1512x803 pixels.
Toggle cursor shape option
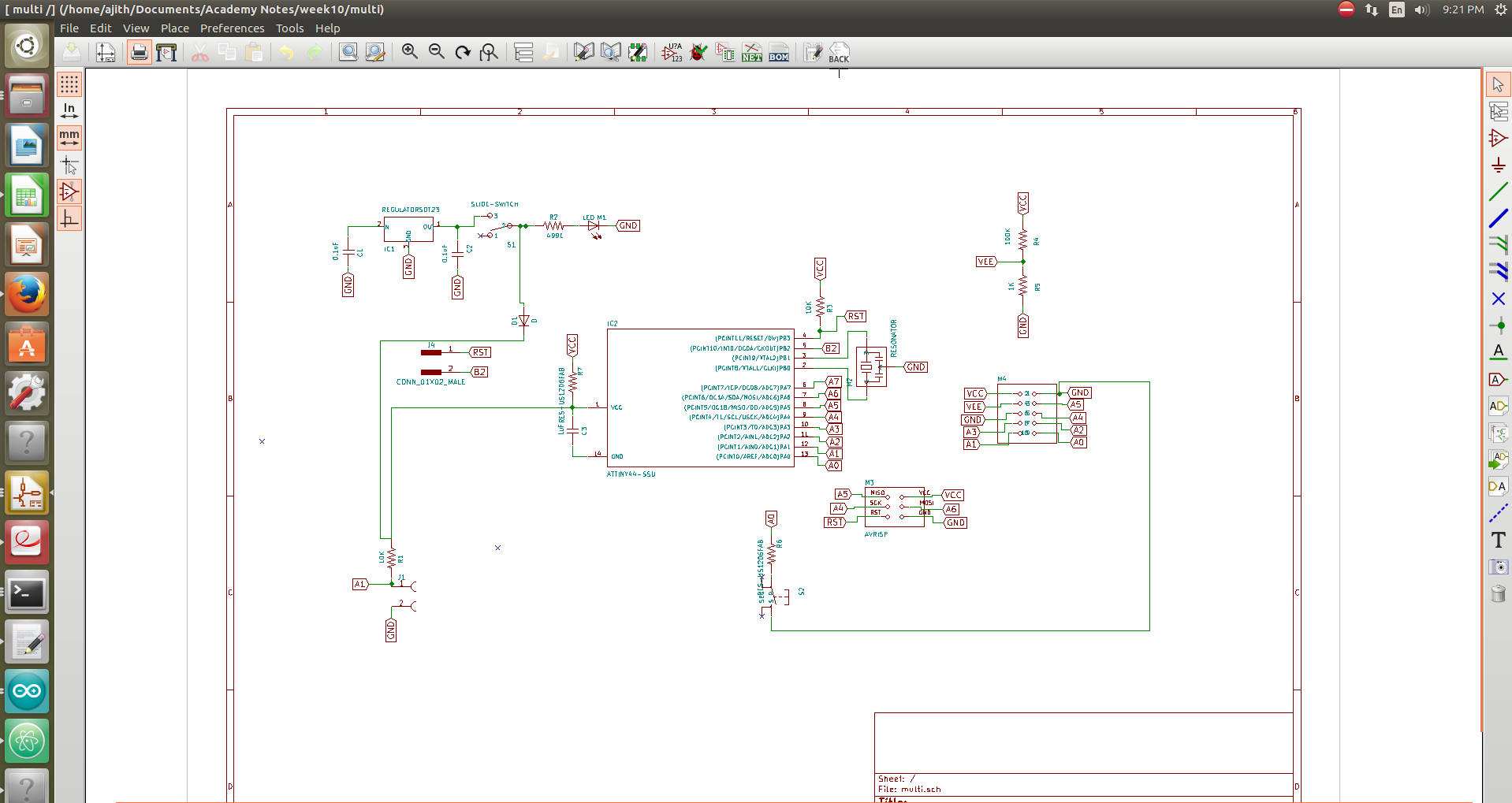(69, 165)
